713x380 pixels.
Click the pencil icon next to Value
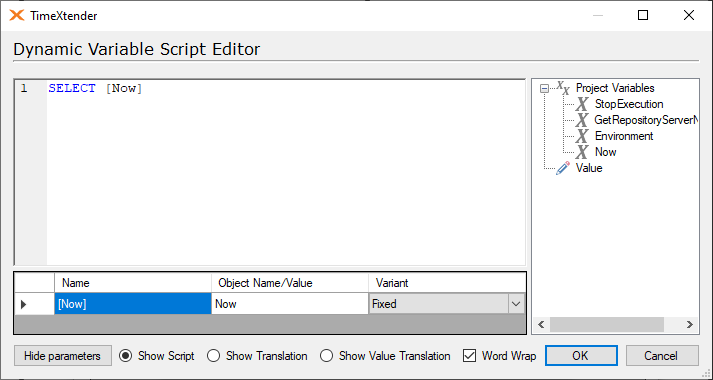coord(563,168)
